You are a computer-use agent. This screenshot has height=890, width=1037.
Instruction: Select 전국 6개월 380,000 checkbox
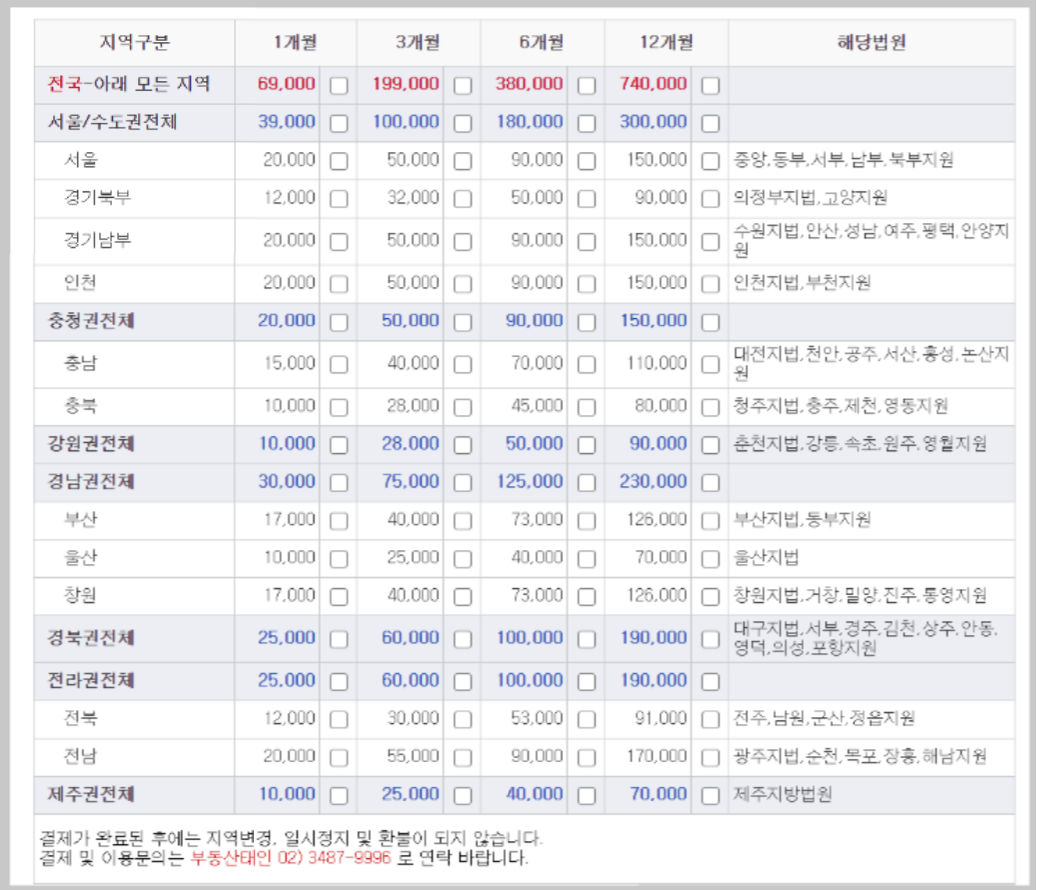coord(587,85)
